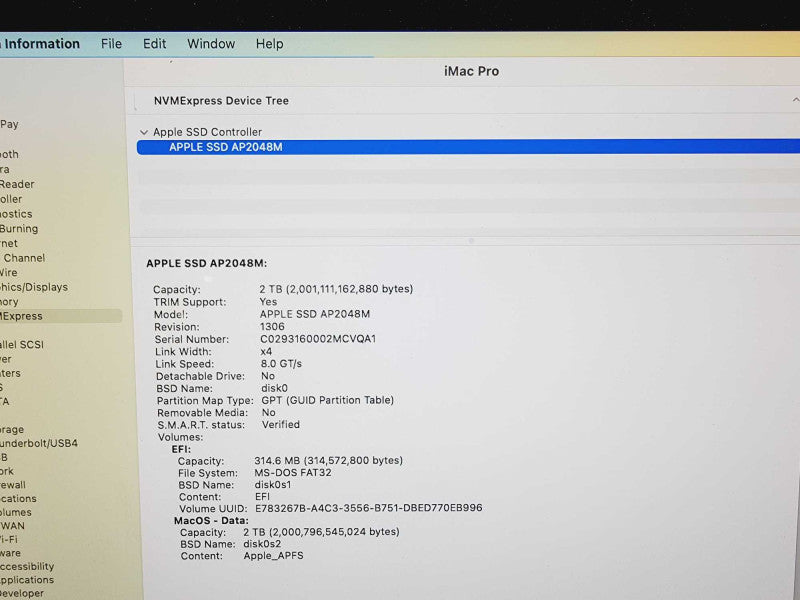Click capacity value 2 TB (2,001,111,162,880 bytes)
The width and height of the screenshot is (800, 600).
(x=336, y=289)
